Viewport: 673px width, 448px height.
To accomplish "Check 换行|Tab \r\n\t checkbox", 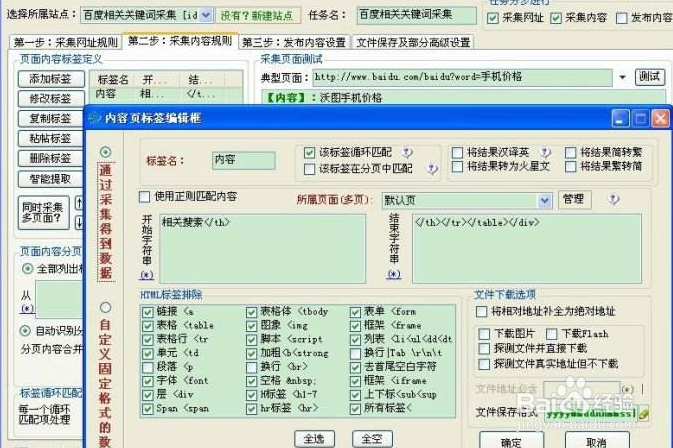I will click(355, 354).
